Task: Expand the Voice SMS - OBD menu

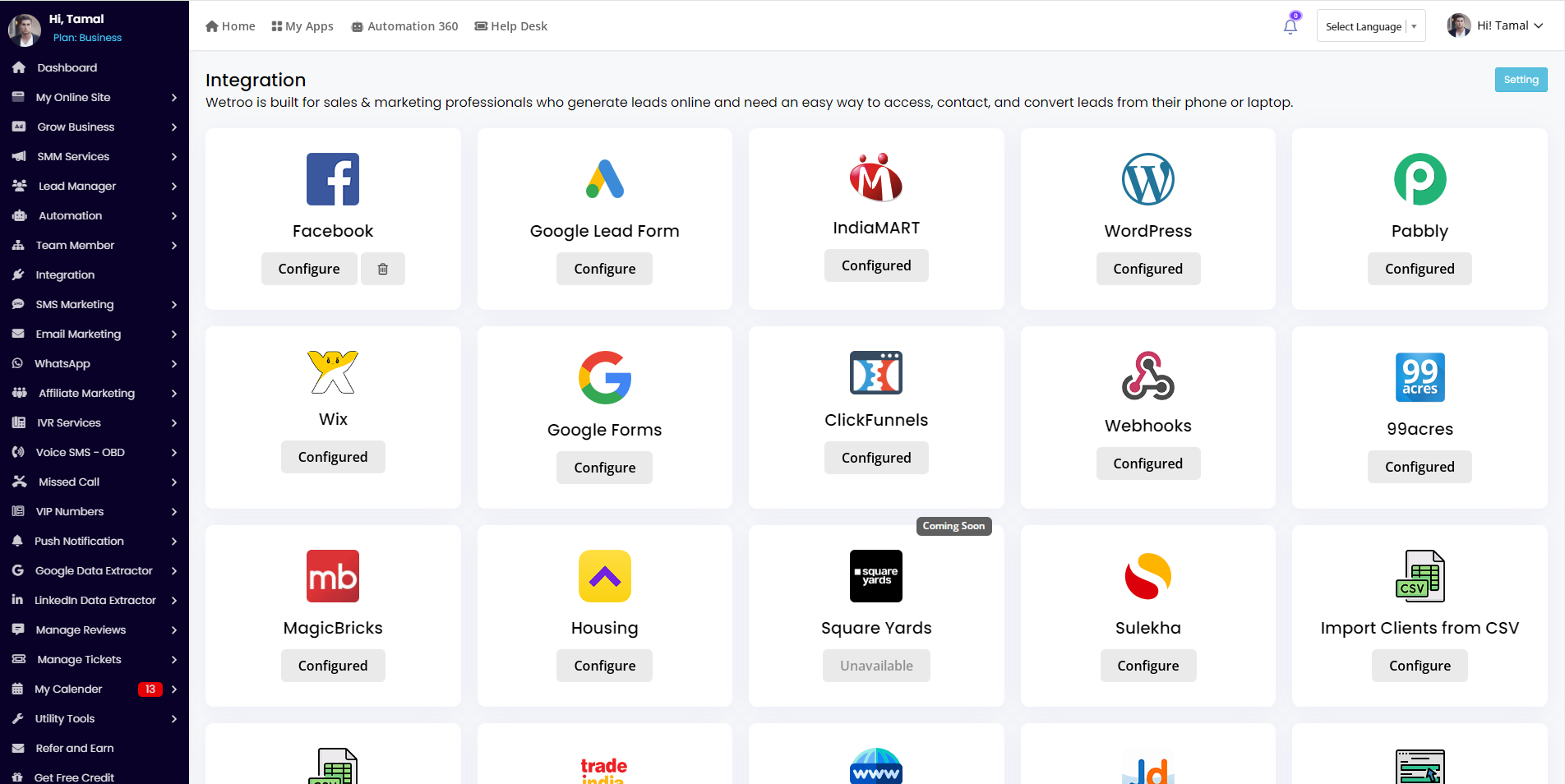Action: tap(95, 452)
